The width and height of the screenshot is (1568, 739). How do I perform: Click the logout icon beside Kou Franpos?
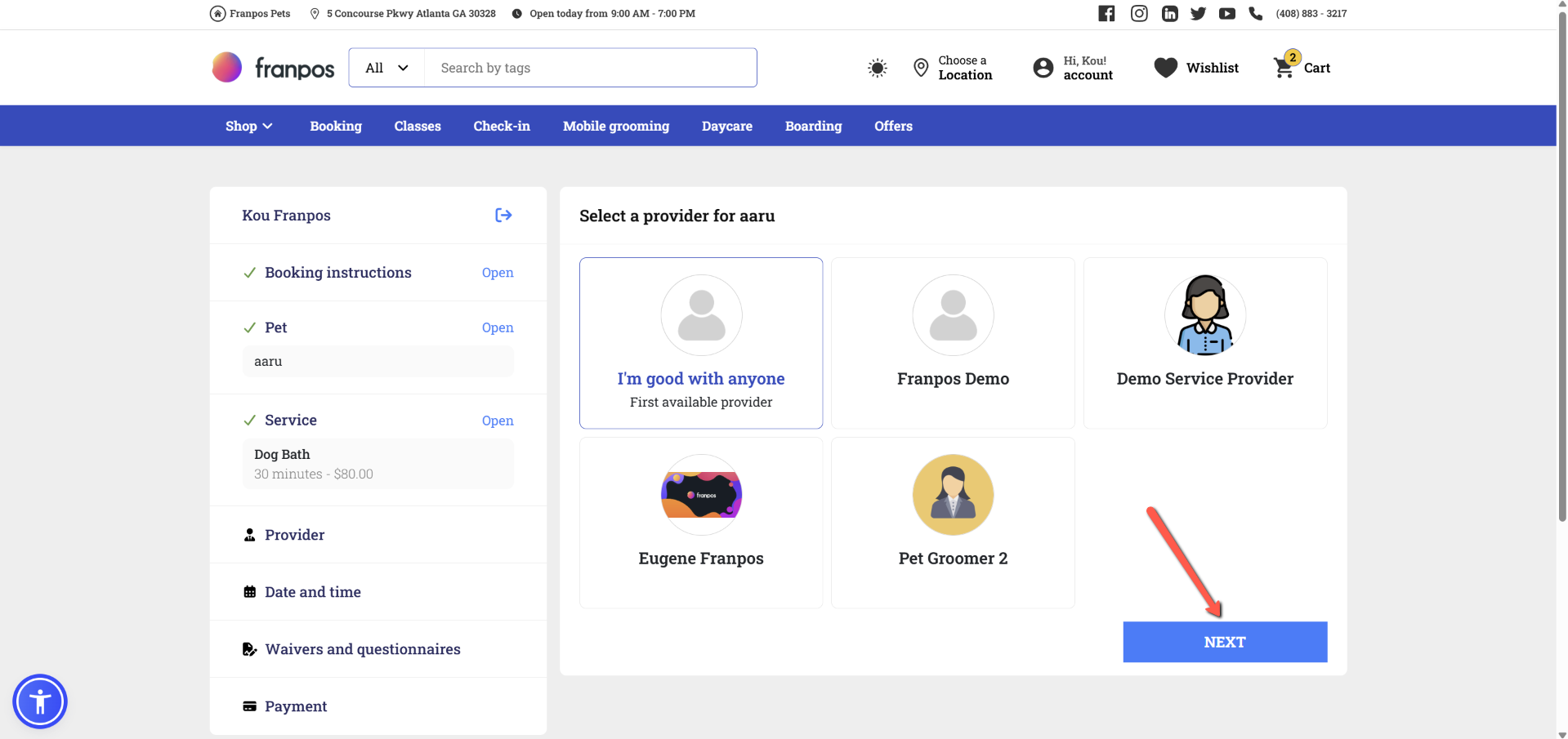tap(503, 215)
